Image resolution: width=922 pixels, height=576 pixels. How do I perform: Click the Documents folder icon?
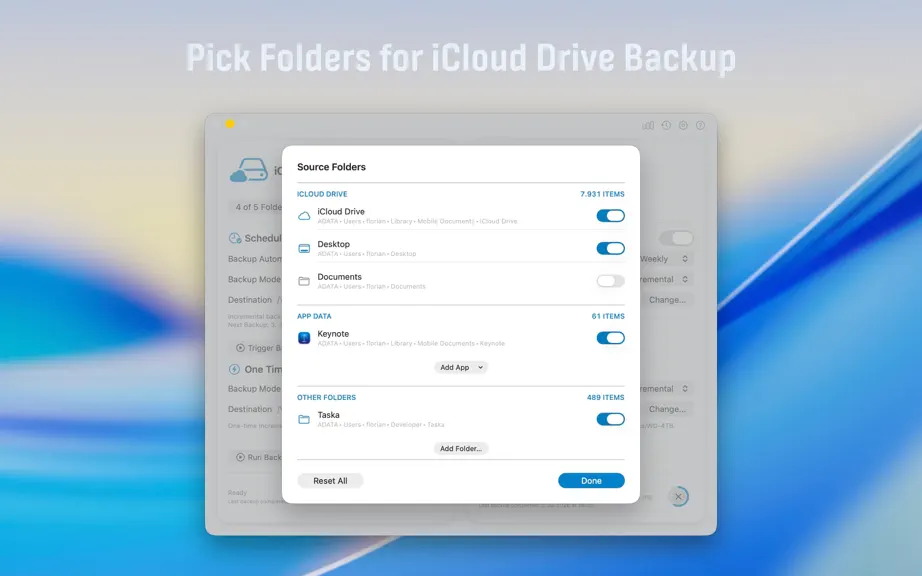pyautogui.click(x=304, y=281)
